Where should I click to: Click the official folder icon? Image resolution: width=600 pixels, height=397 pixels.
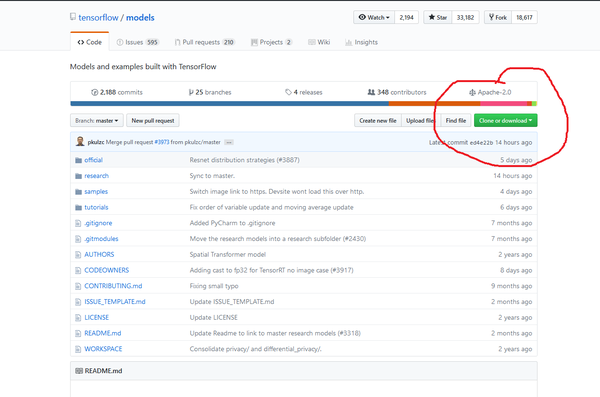tap(78, 160)
